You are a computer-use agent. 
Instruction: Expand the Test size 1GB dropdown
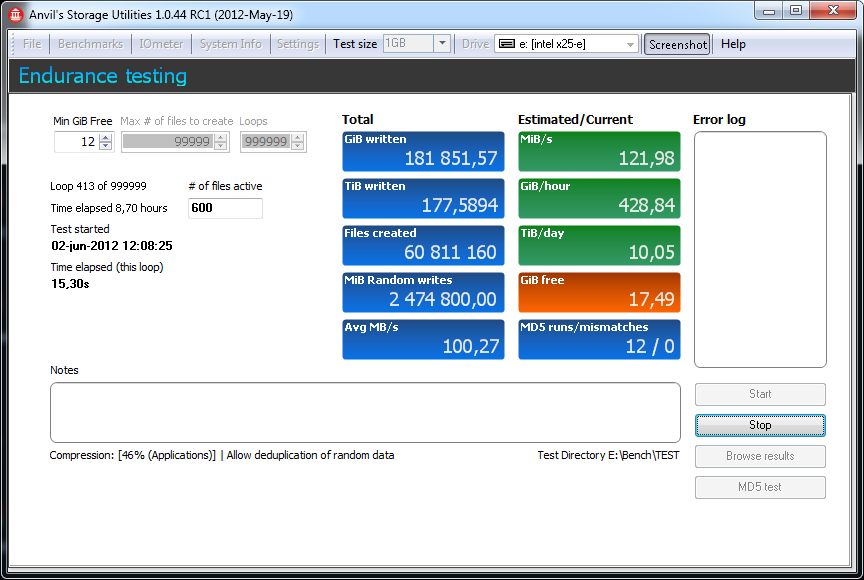pos(442,44)
